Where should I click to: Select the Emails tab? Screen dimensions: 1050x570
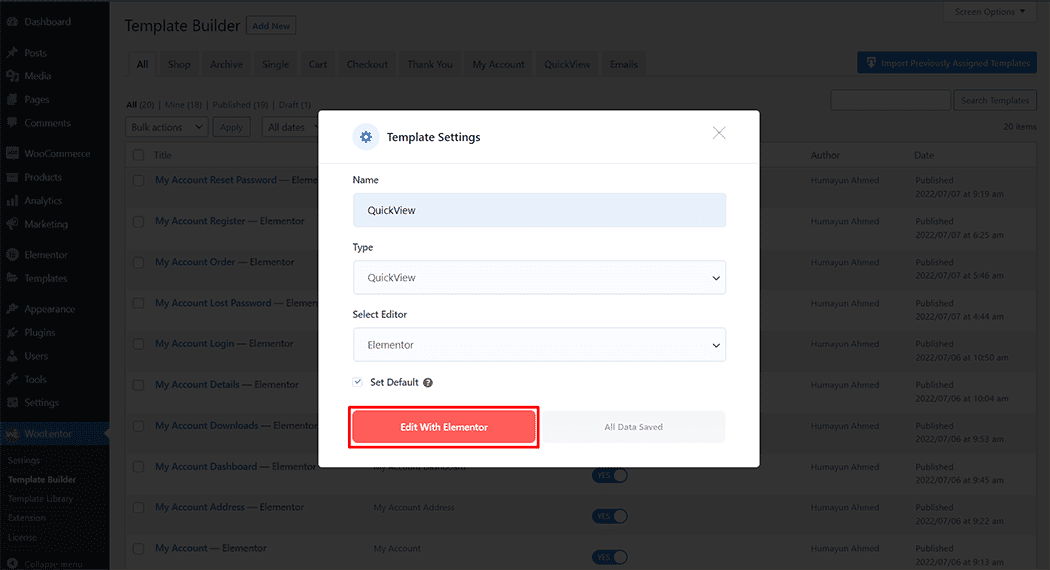point(623,65)
